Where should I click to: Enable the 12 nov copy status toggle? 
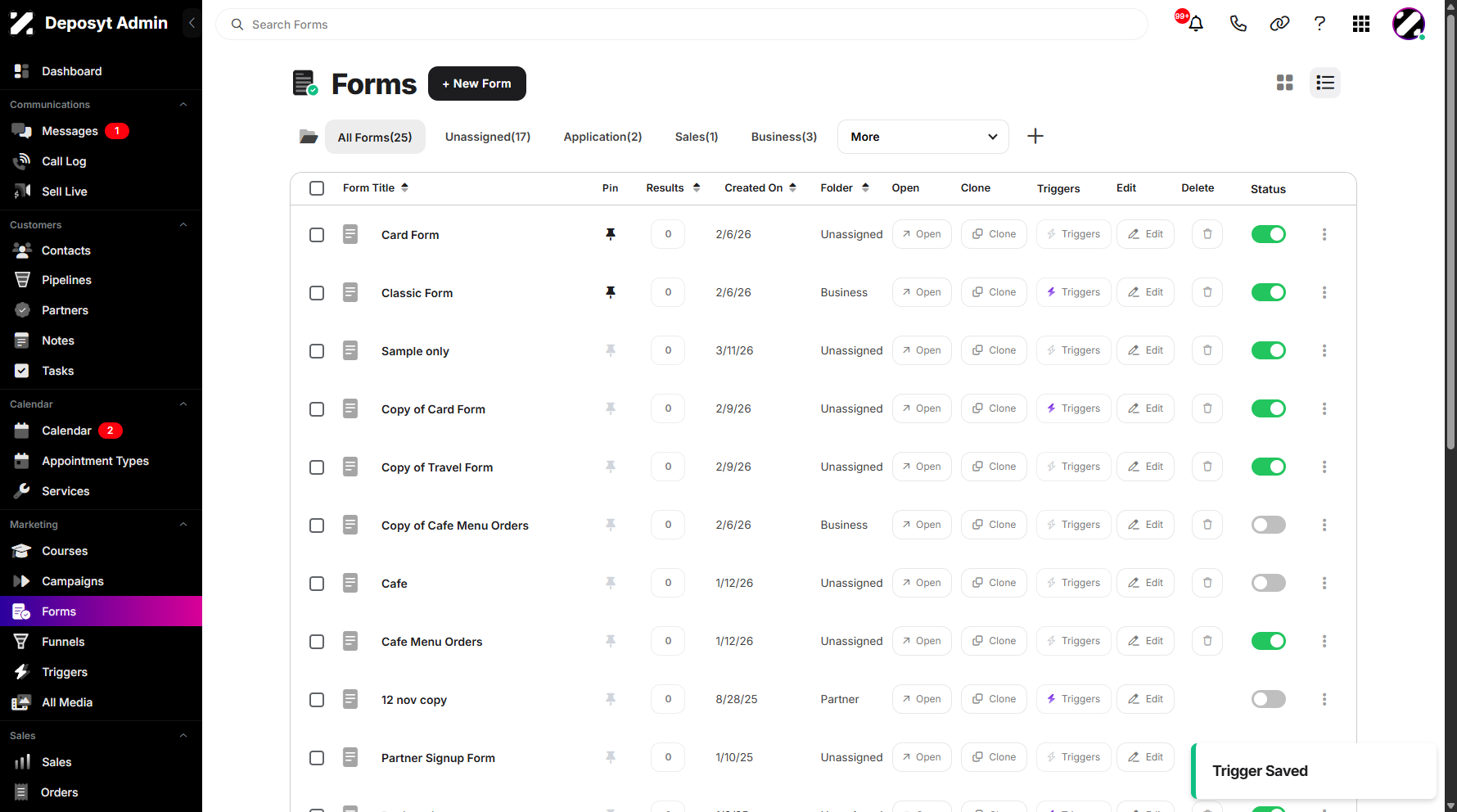pos(1269,699)
